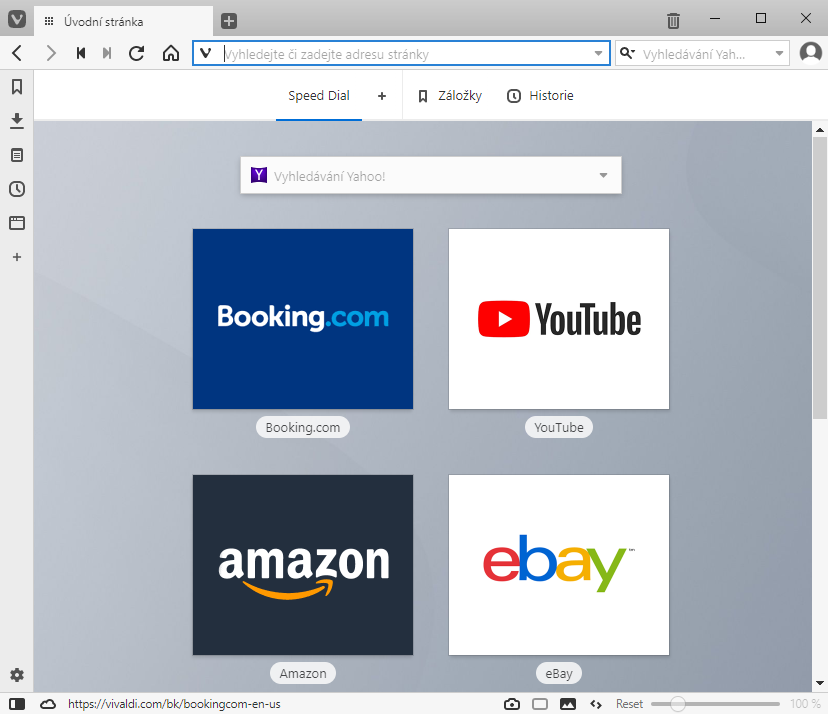Viewport: 828px width, 714px height.
Task: Open the closed tabs trash can
Action: tap(673, 21)
